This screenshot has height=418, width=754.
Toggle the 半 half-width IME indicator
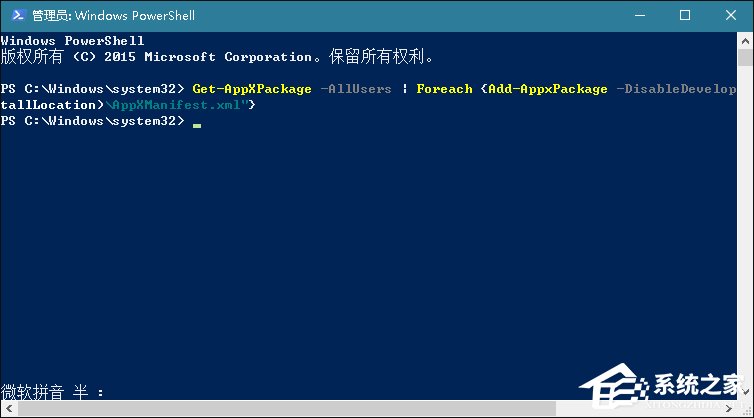(81, 392)
